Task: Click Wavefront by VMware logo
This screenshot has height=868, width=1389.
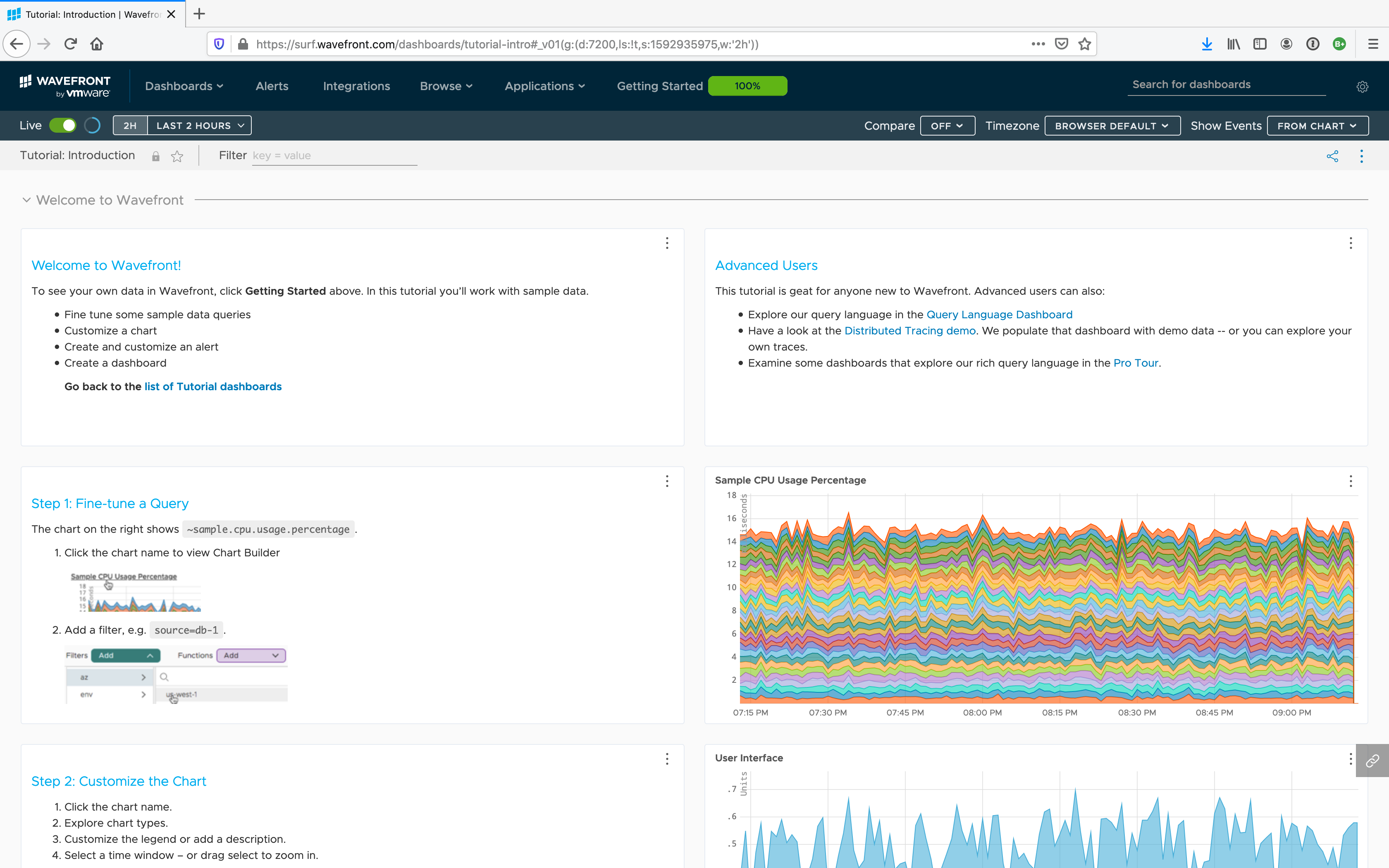Action: click(64, 86)
